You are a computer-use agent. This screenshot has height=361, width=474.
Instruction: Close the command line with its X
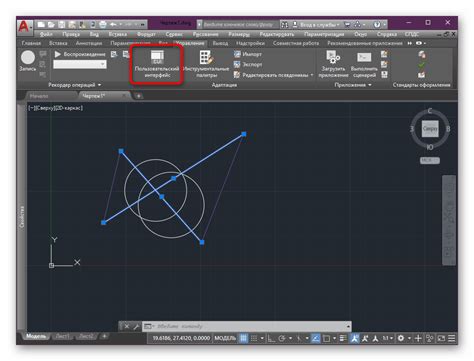click(x=127, y=326)
